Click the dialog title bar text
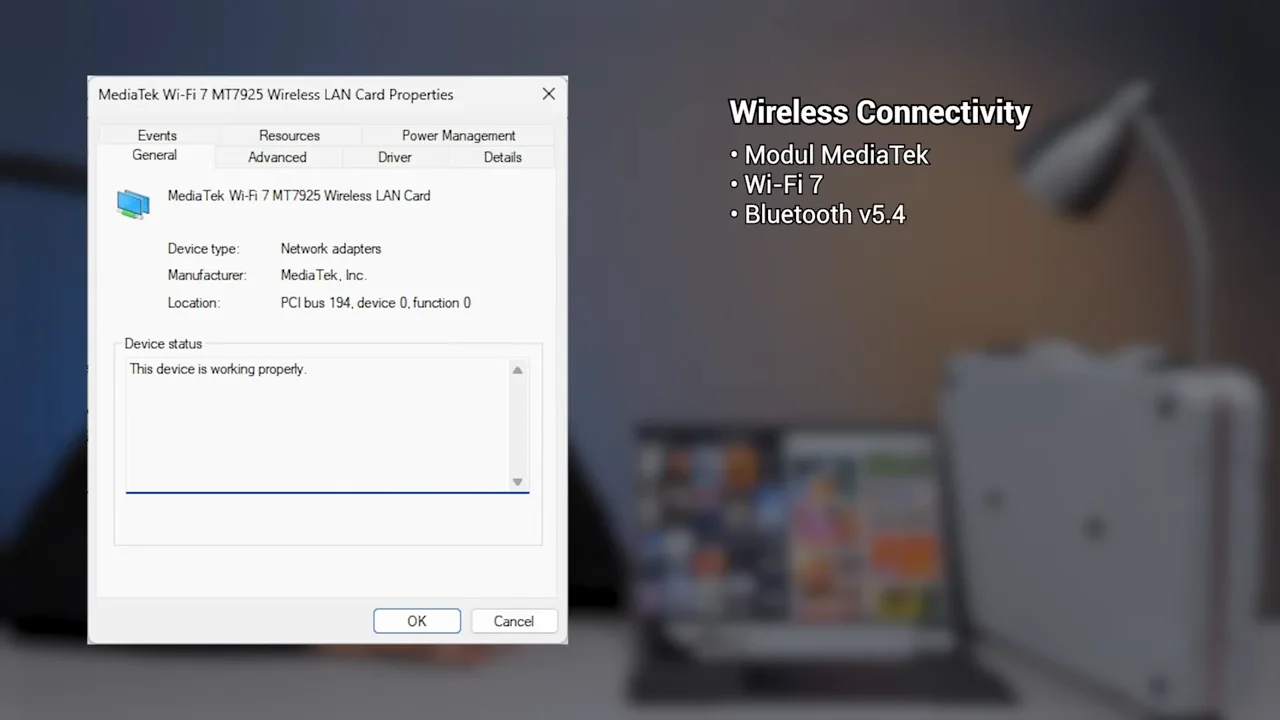This screenshot has height=720, width=1280. (275, 95)
